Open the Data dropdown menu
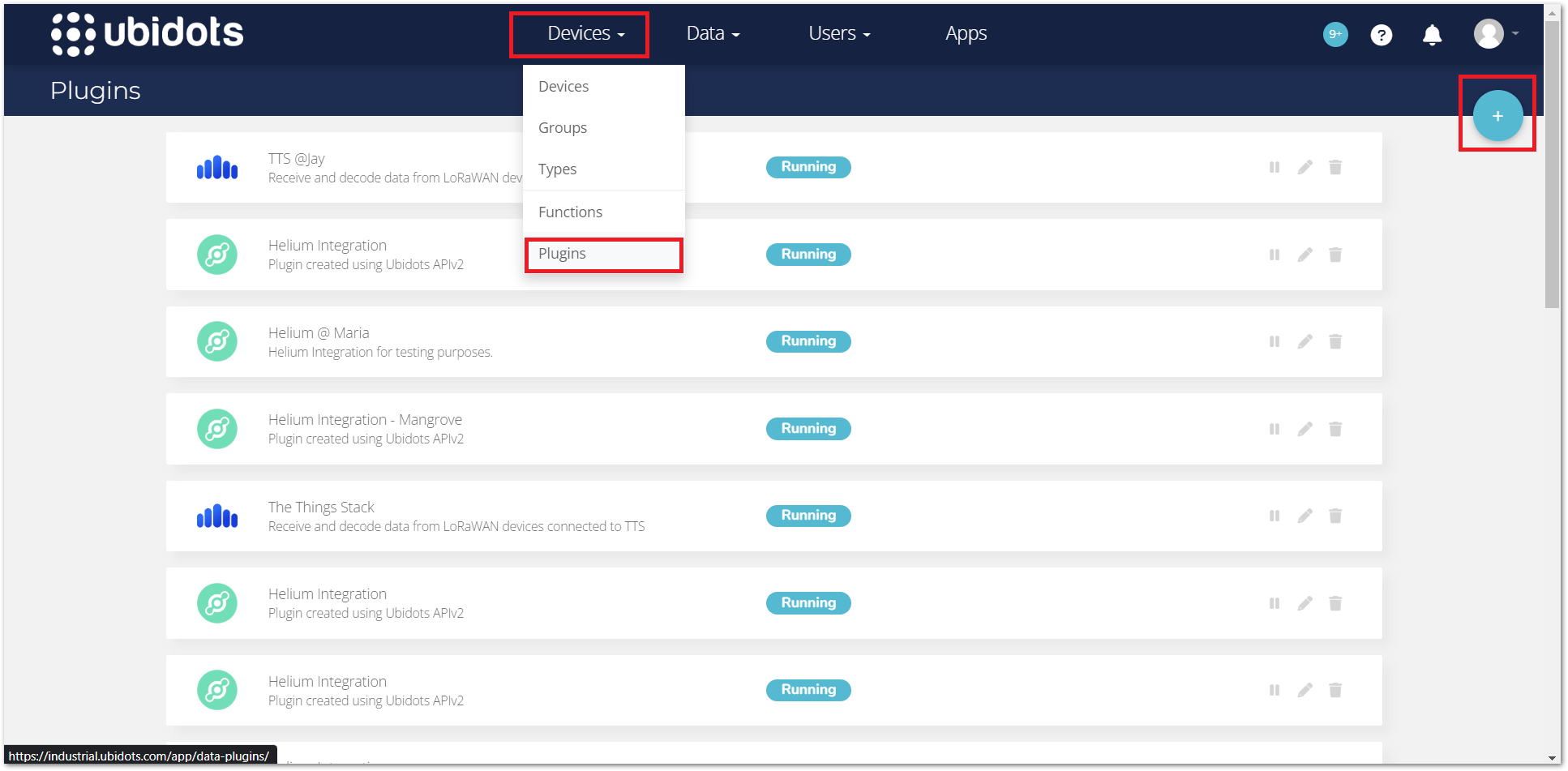1568x771 pixels. coord(712,33)
